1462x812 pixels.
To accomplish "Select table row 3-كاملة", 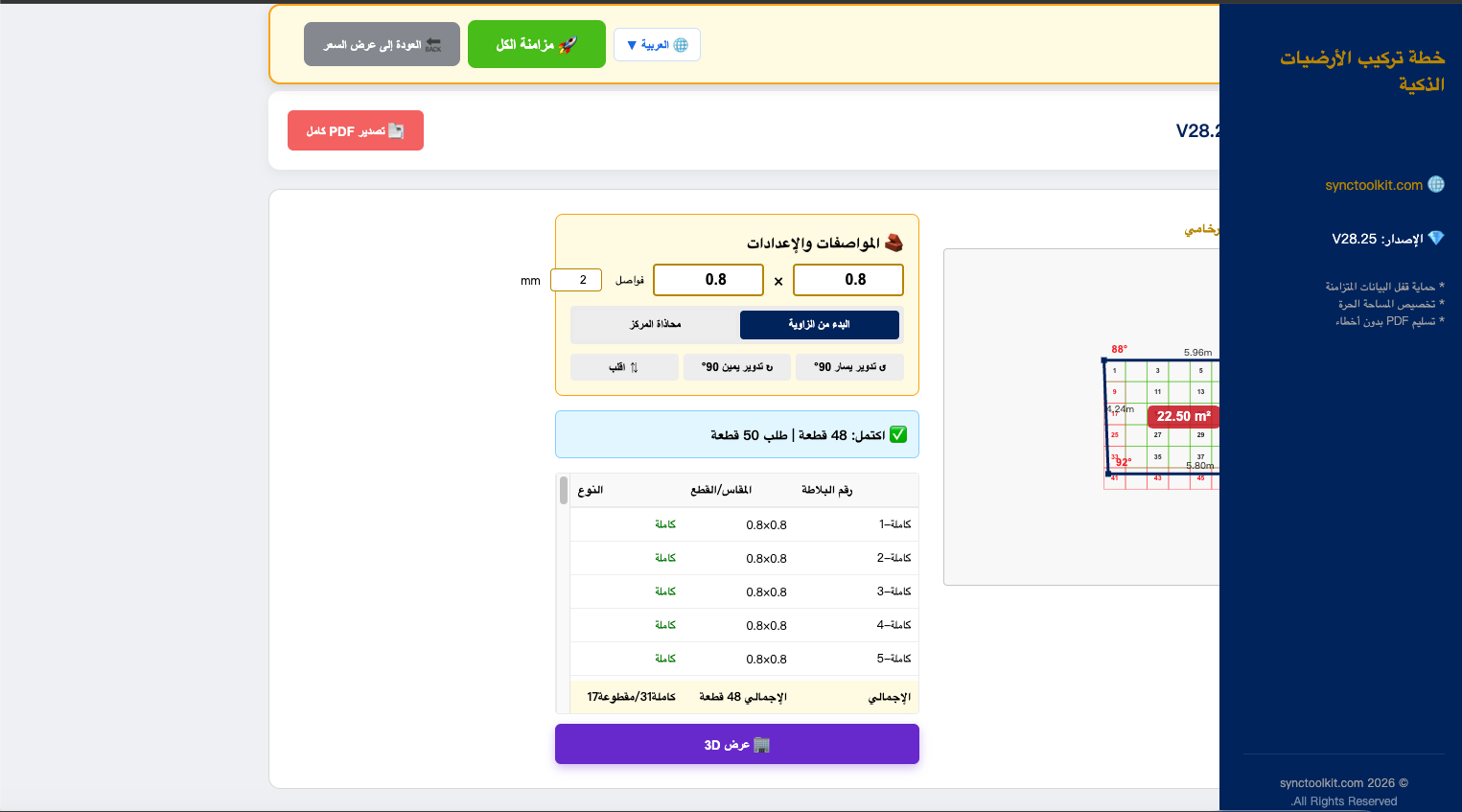I will pos(744,592).
